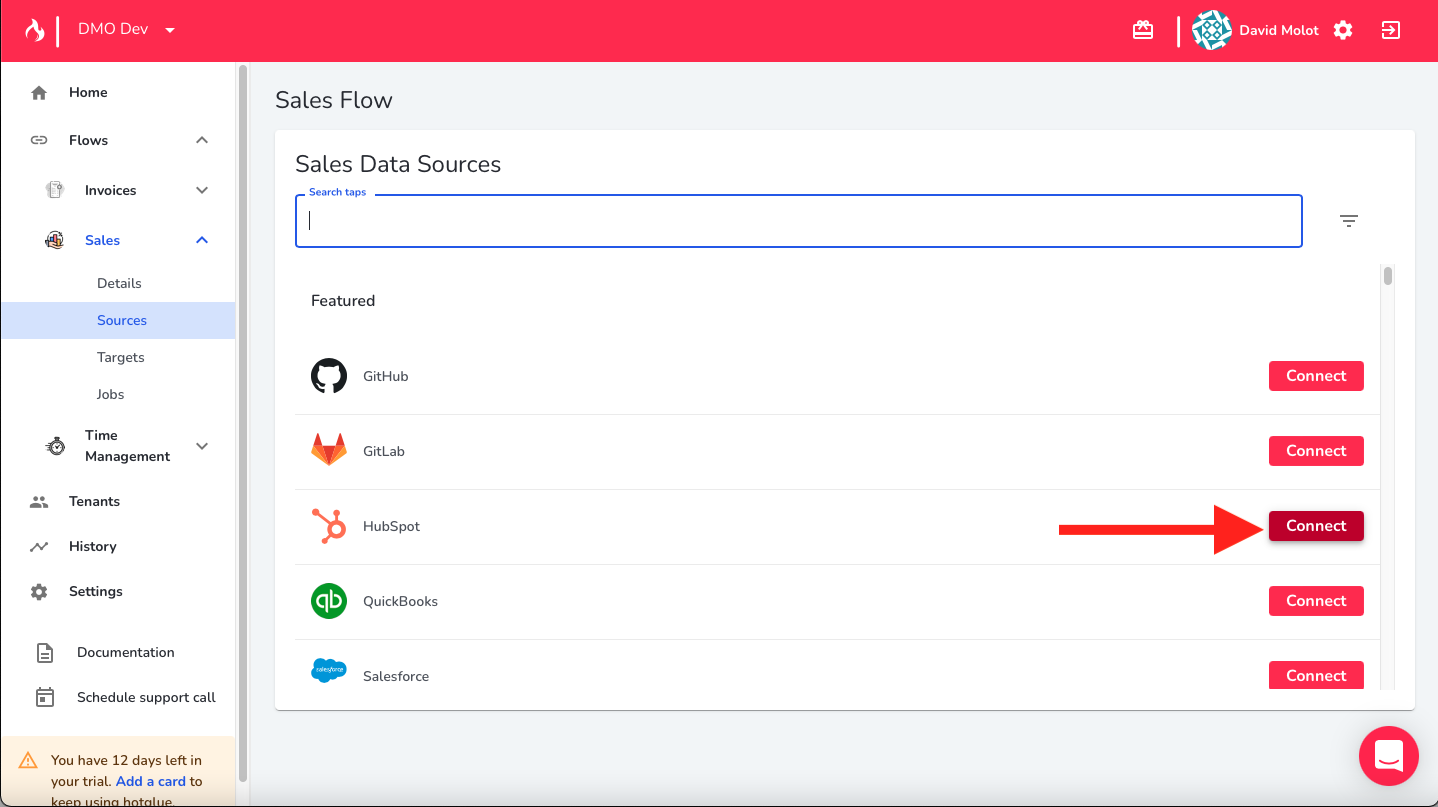Click the logout icon
1438x807 pixels.
1391,30
